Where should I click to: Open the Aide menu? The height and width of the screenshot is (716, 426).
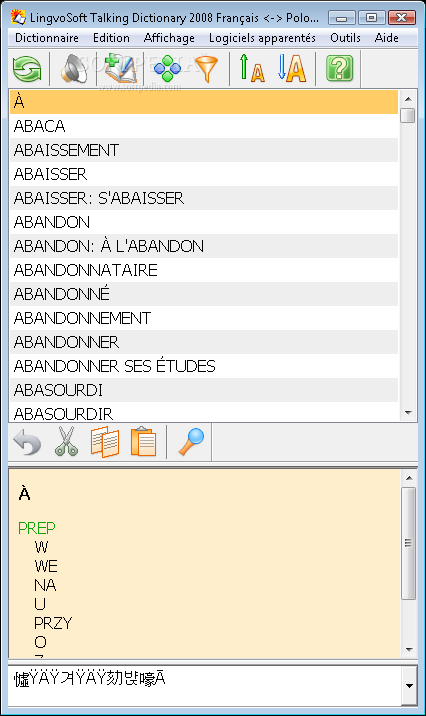386,38
